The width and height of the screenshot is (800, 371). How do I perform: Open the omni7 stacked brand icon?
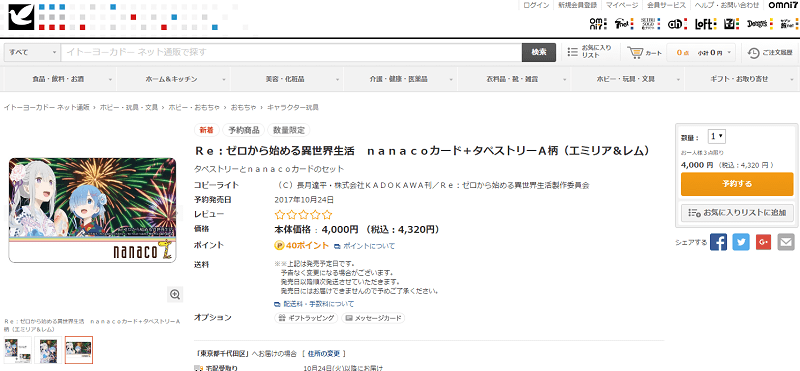coord(597,23)
